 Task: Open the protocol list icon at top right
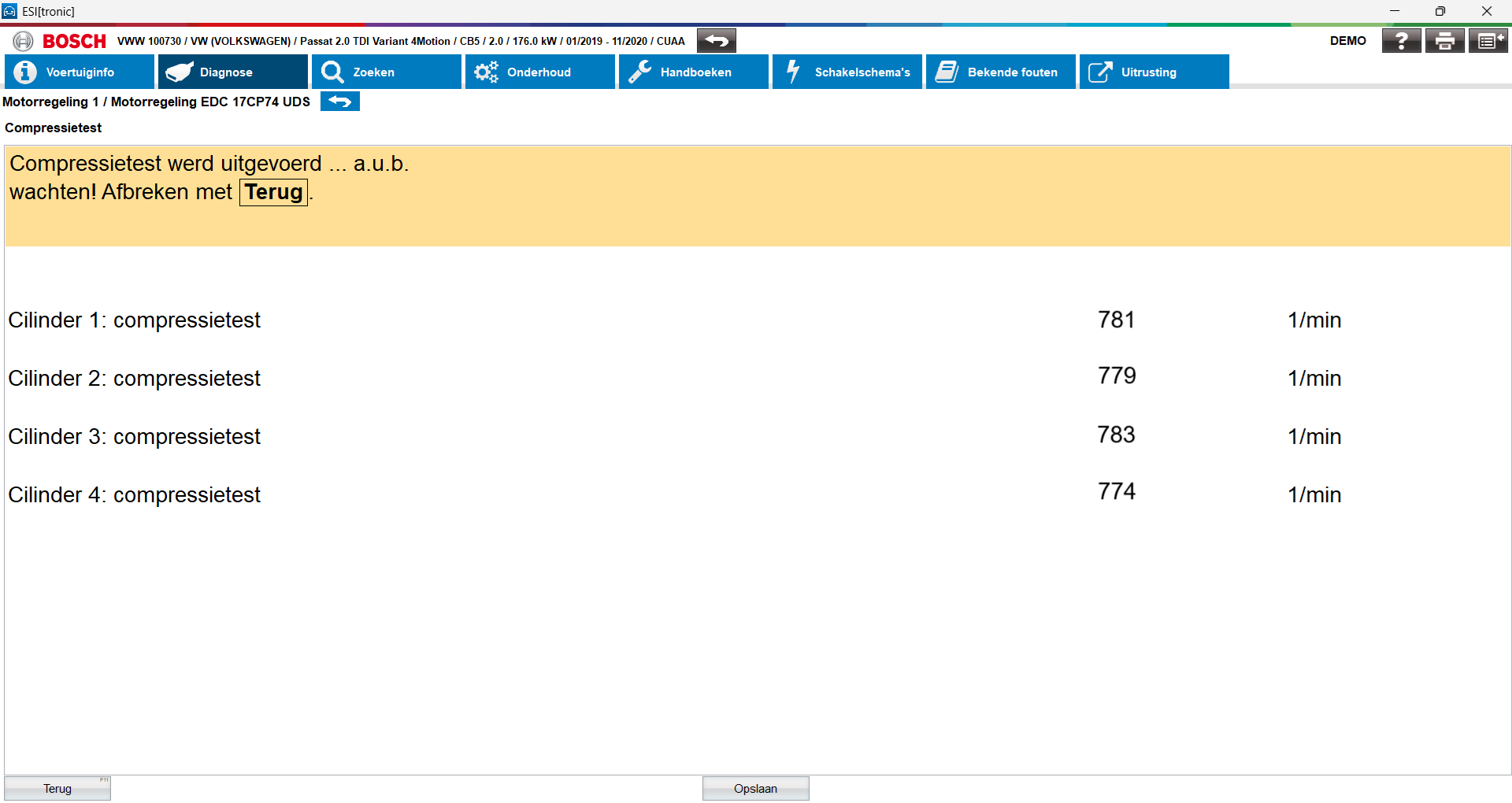tap(1488, 41)
